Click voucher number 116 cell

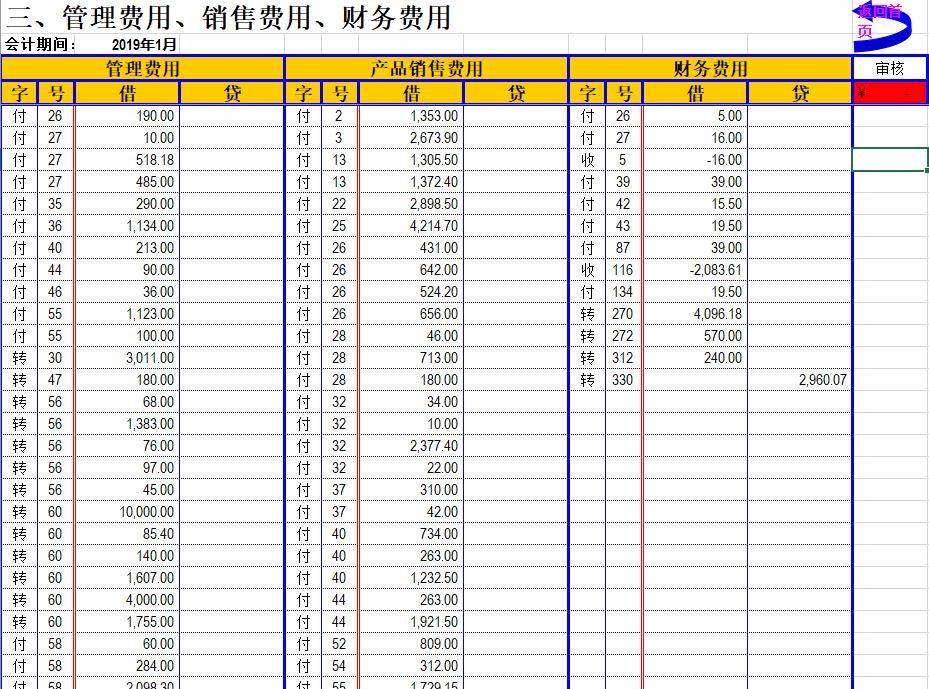click(x=623, y=270)
